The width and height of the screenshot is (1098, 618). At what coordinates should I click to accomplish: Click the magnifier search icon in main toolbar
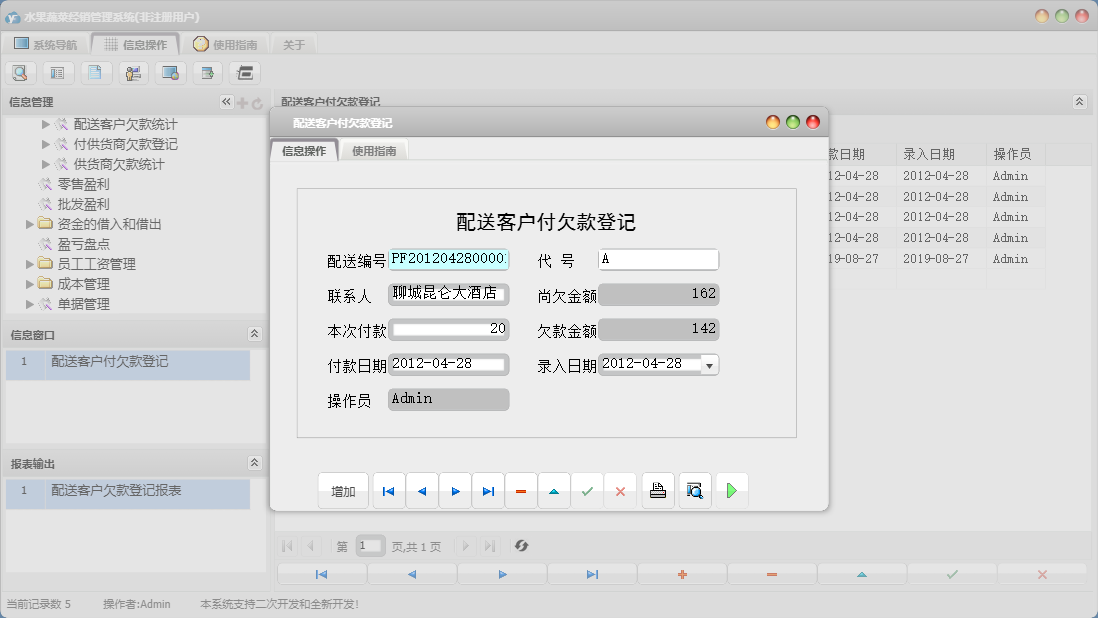click(21, 72)
